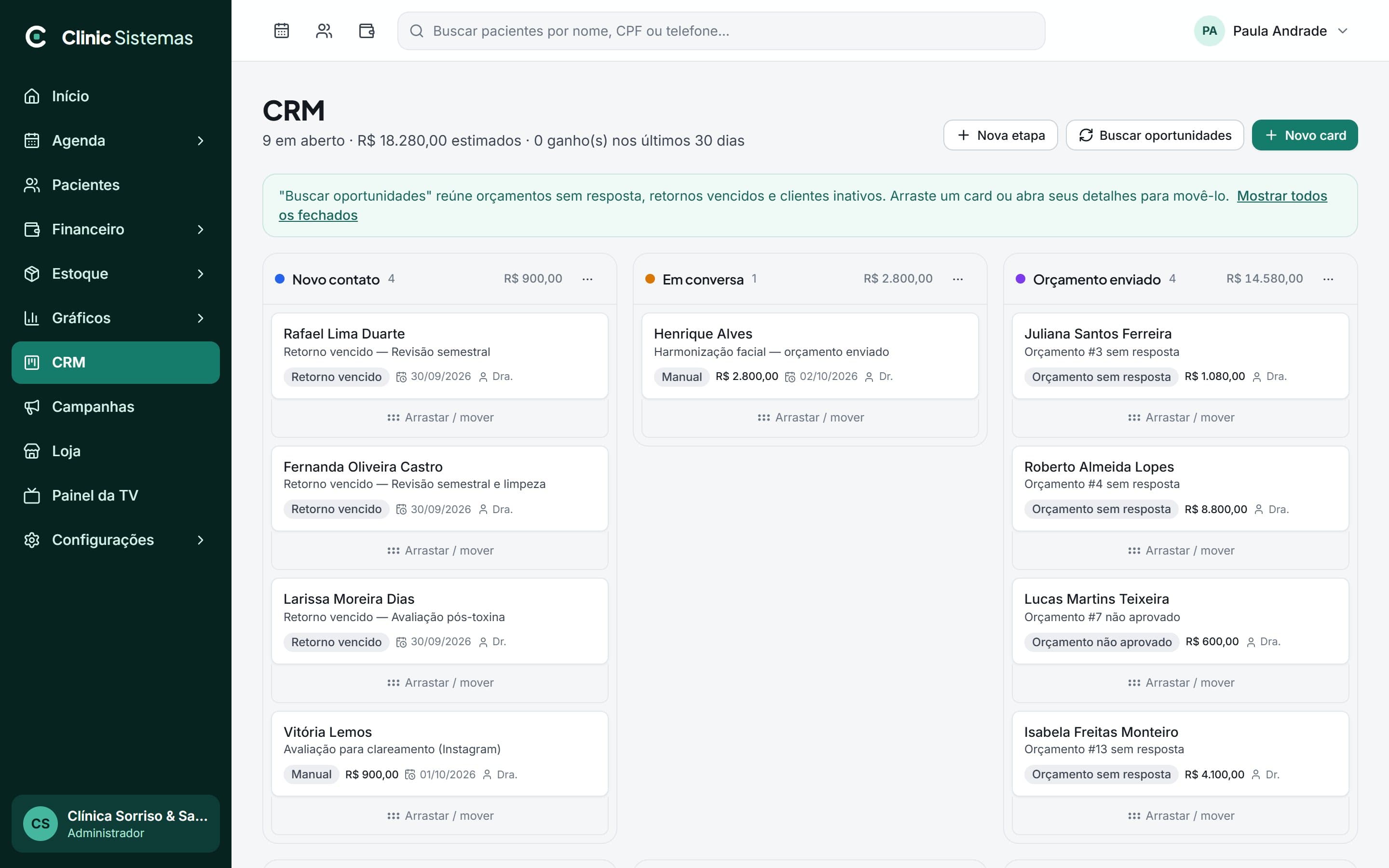Select CRM in sidebar
1389x868 pixels.
(x=115, y=362)
